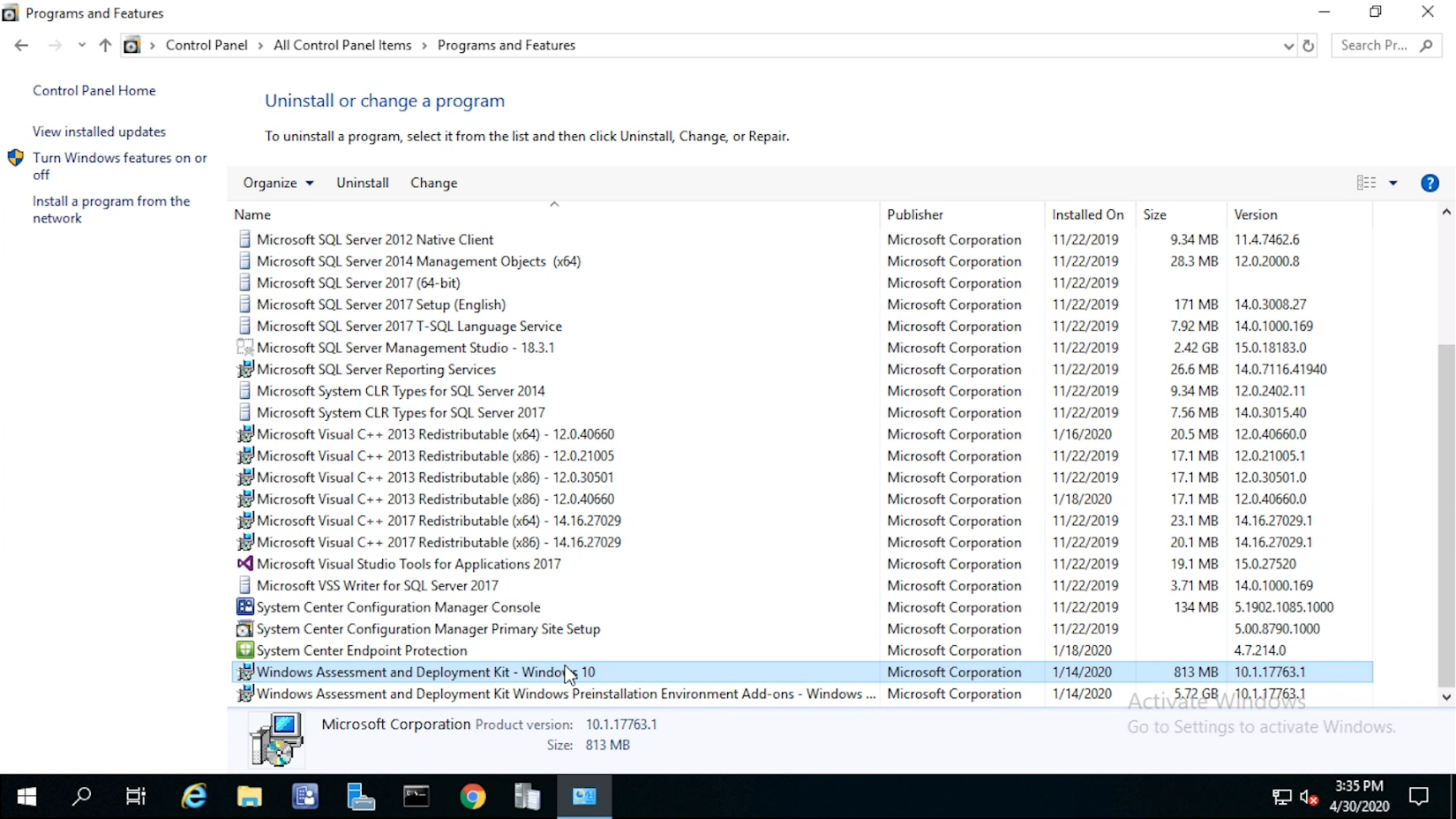
Task: Launch Internet Explorer from taskbar
Action: tap(193, 797)
